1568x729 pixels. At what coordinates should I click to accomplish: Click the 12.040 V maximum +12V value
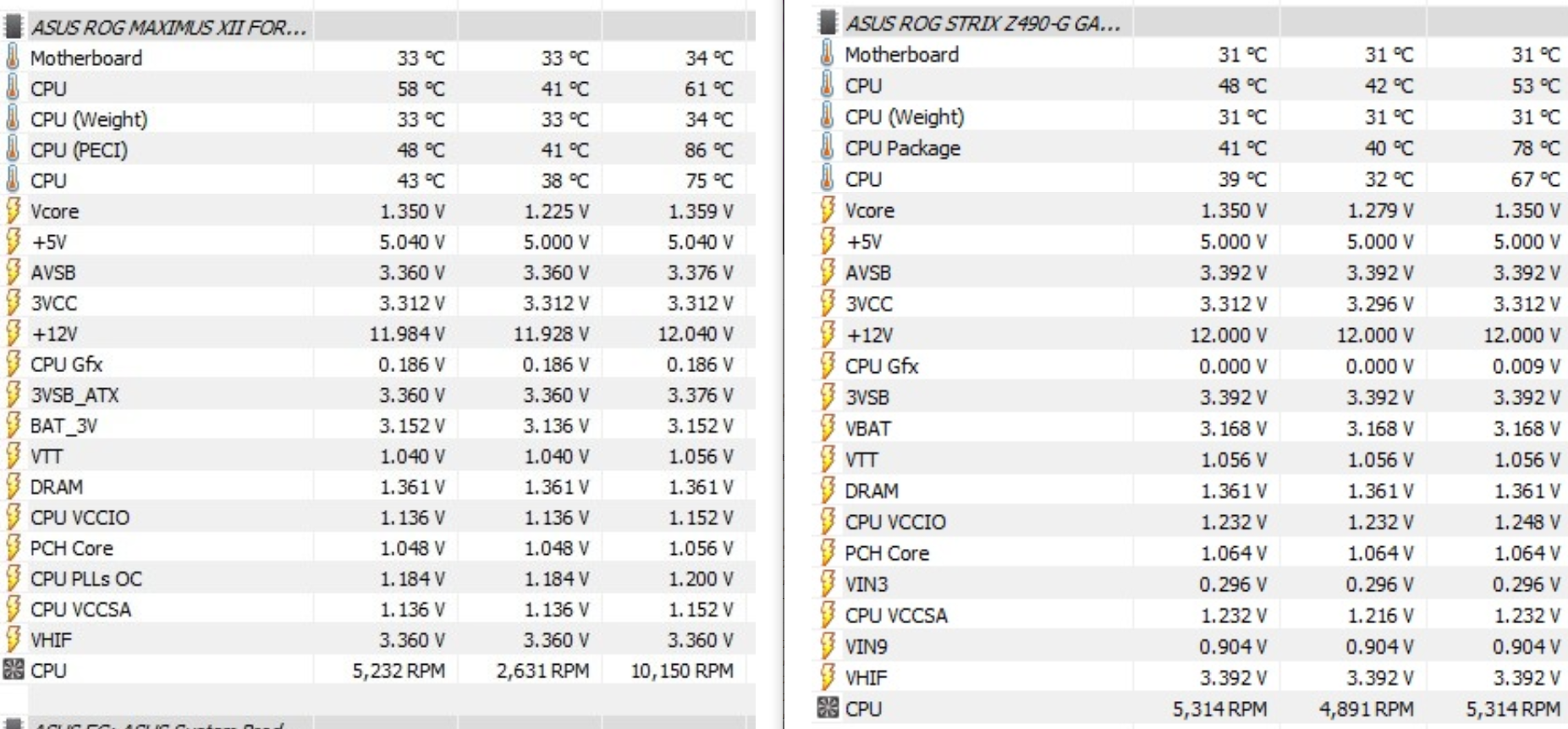tap(696, 334)
